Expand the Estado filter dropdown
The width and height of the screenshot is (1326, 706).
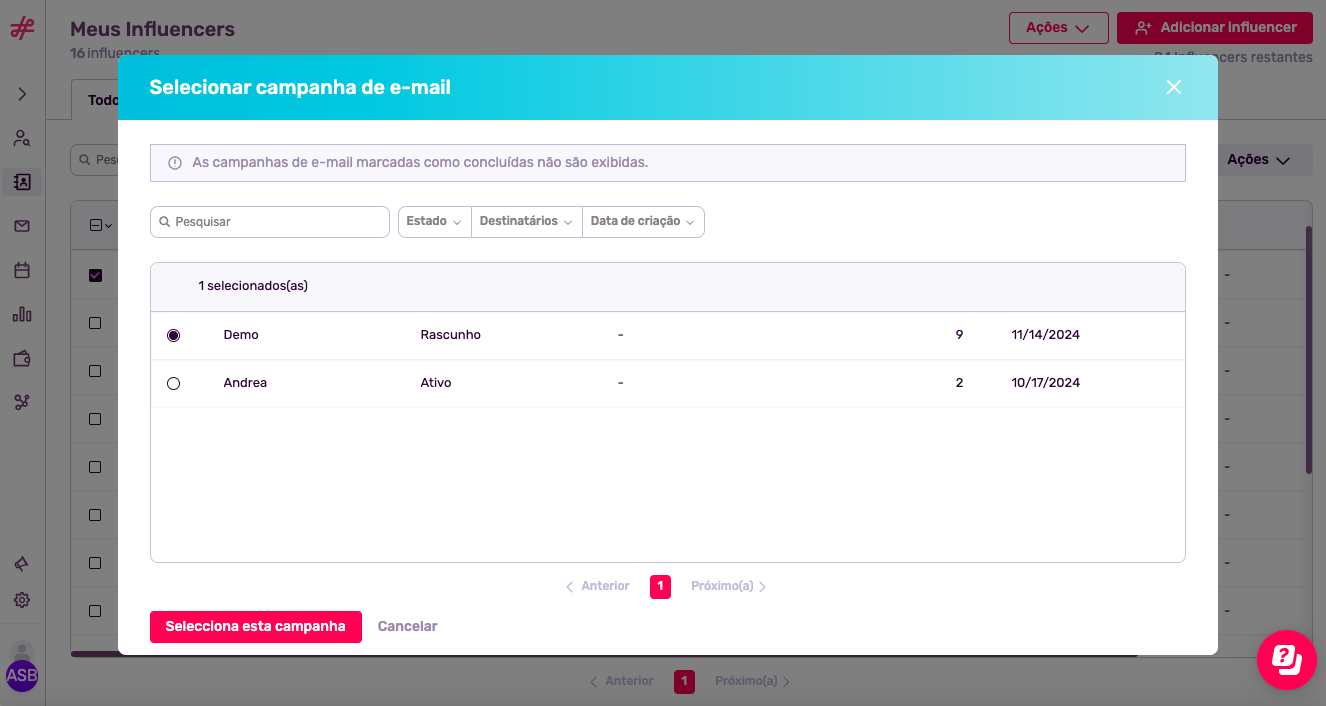[x=434, y=222]
